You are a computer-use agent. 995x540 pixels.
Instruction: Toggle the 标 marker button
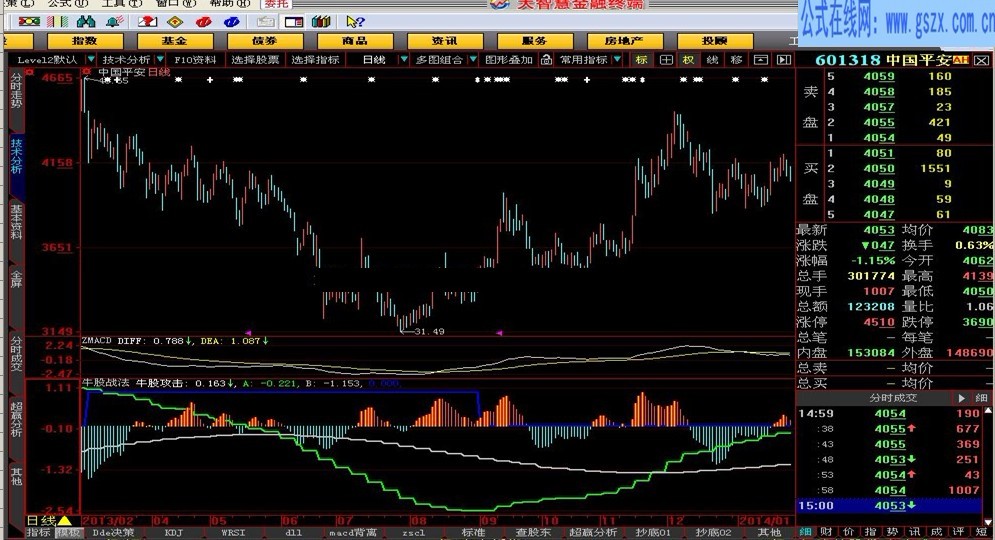(x=641, y=60)
